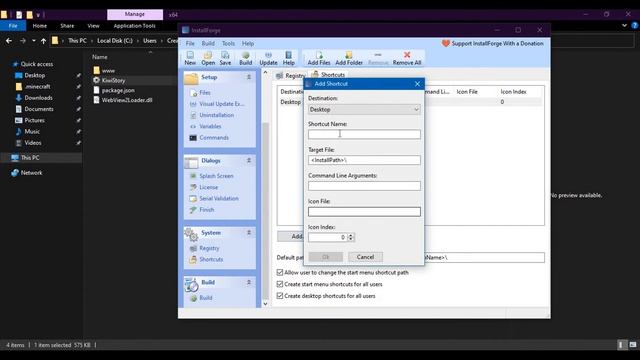
Task: Save the project using the Save icon
Action: tap(225, 58)
